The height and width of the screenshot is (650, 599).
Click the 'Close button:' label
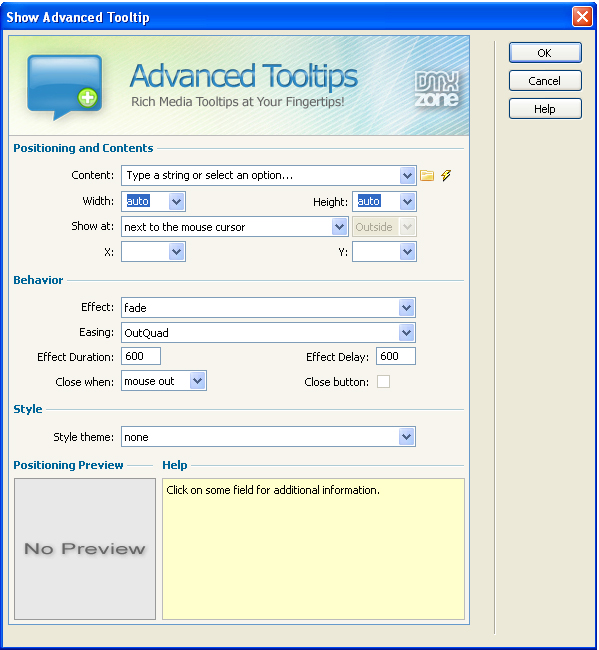[337, 382]
